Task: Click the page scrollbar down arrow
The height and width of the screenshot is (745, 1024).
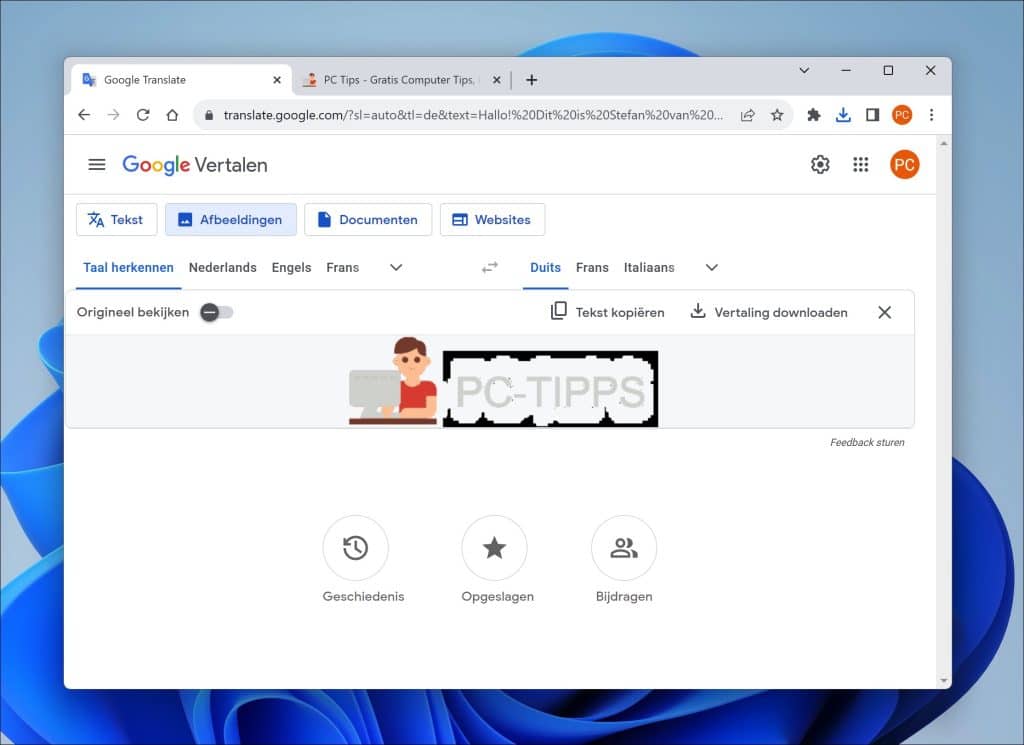Action: (943, 681)
